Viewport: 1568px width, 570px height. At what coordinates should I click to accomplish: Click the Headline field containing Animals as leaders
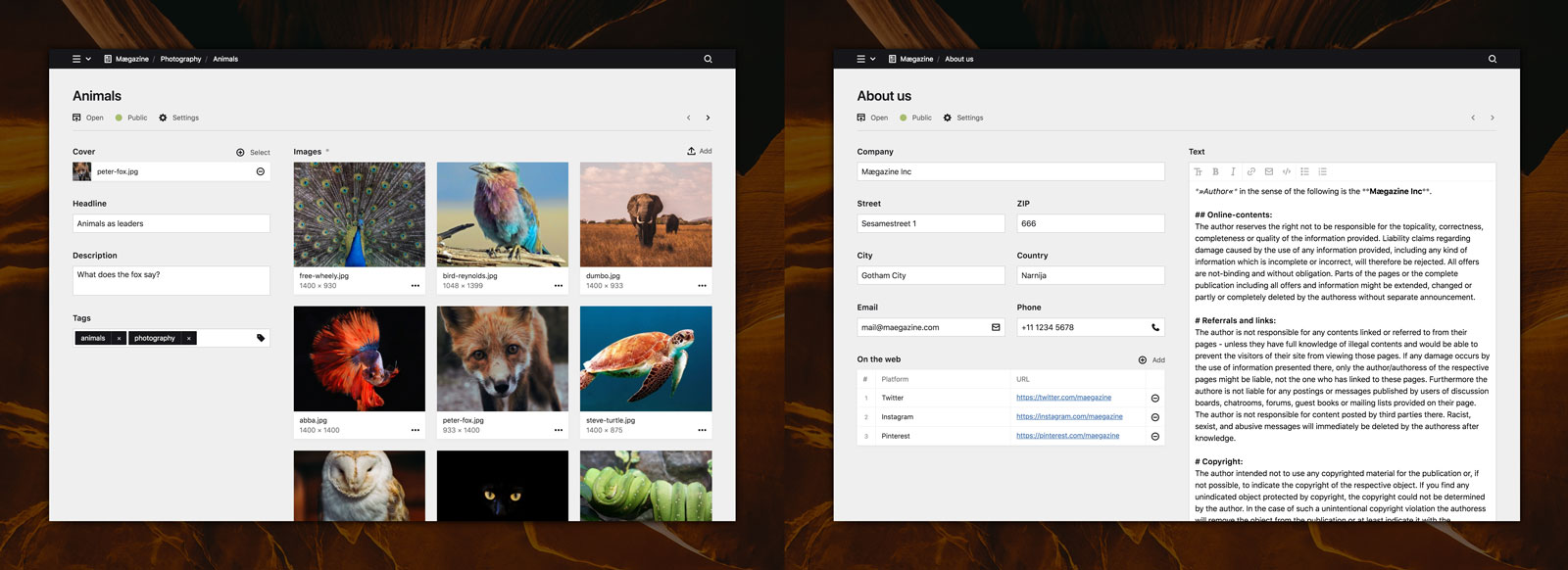tap(171, 223)
